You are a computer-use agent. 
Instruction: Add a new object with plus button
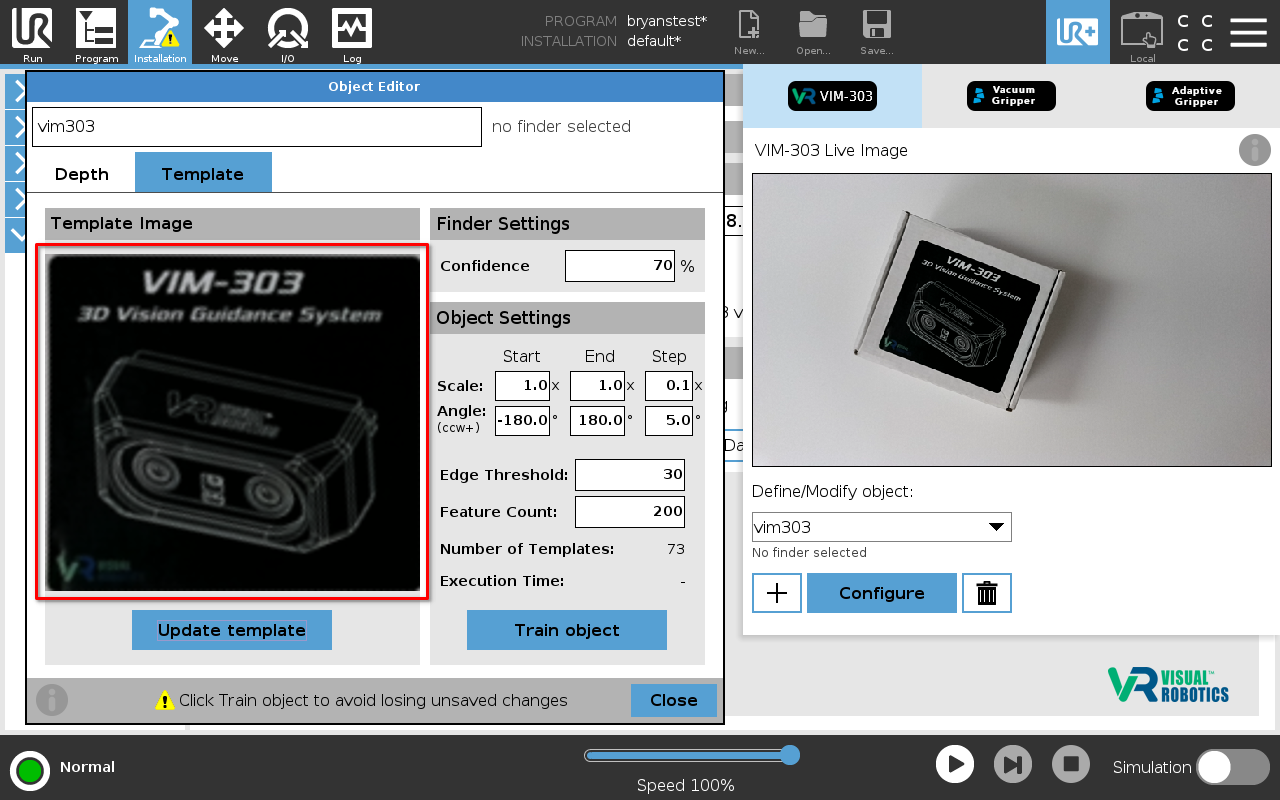point(777,593)
